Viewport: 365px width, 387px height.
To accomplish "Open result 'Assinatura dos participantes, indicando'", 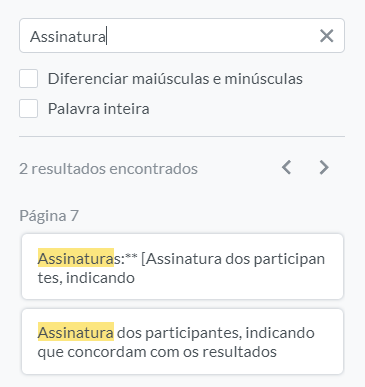I will click(182, 341).
